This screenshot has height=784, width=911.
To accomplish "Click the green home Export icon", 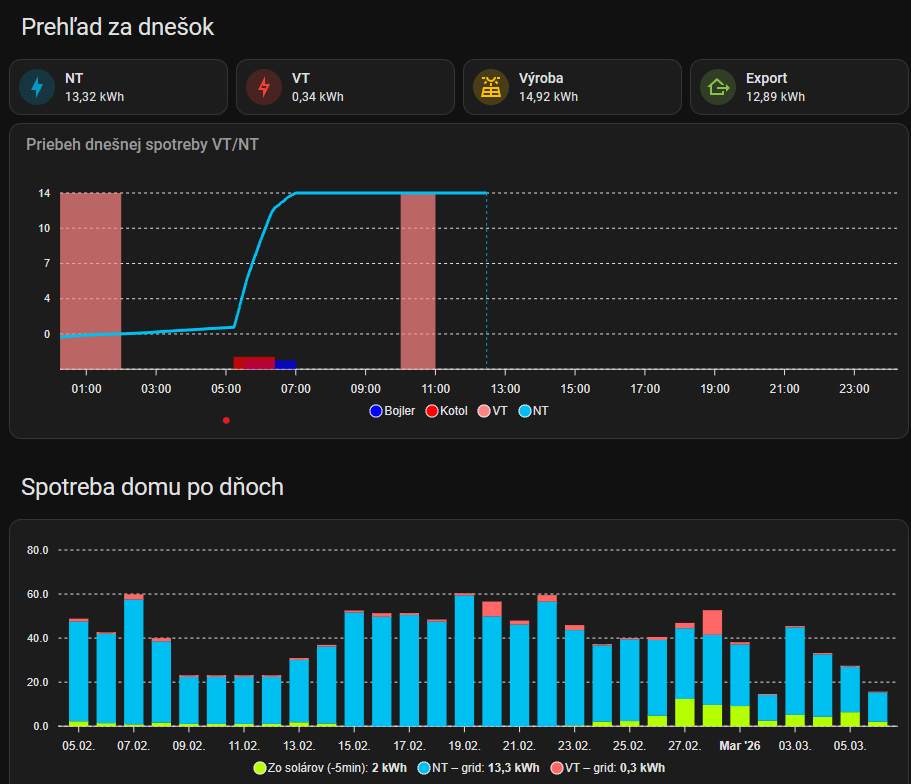I will 717,88.
